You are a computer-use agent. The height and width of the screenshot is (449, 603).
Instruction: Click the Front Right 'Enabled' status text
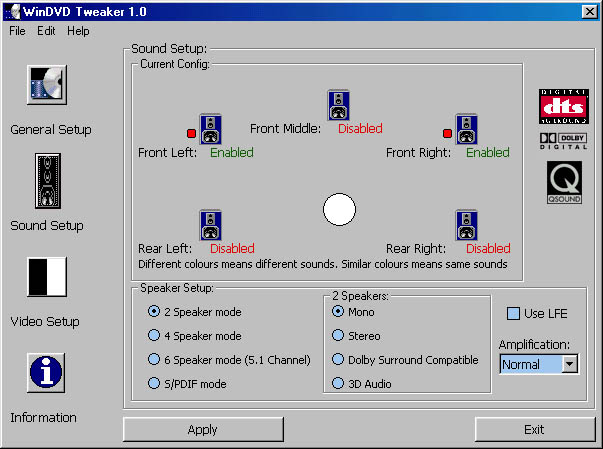[x=488, y=153]
